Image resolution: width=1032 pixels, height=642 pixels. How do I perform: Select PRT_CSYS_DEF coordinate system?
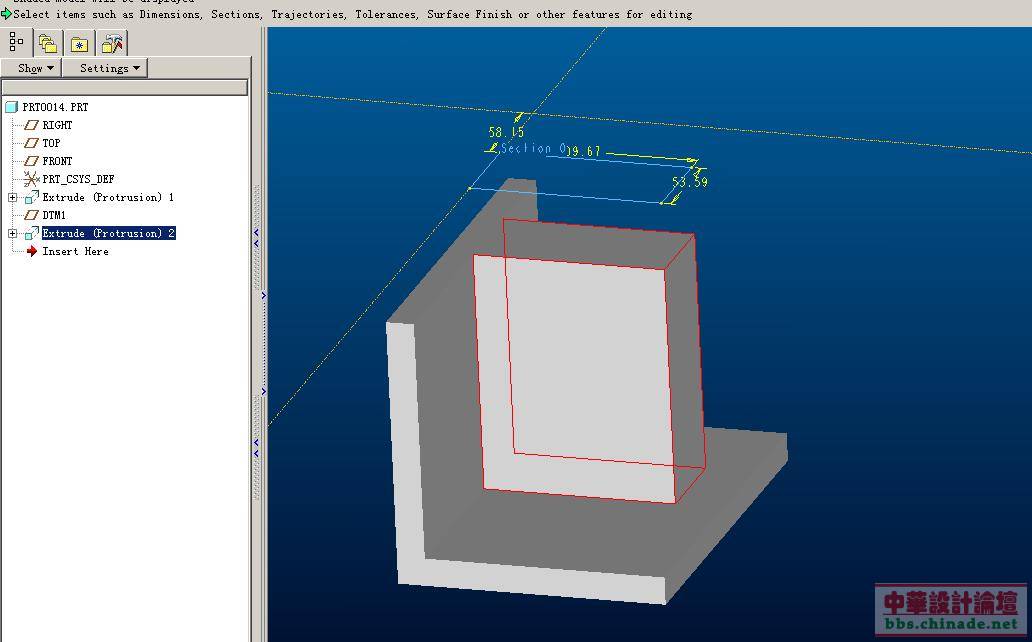coord(78,179)
